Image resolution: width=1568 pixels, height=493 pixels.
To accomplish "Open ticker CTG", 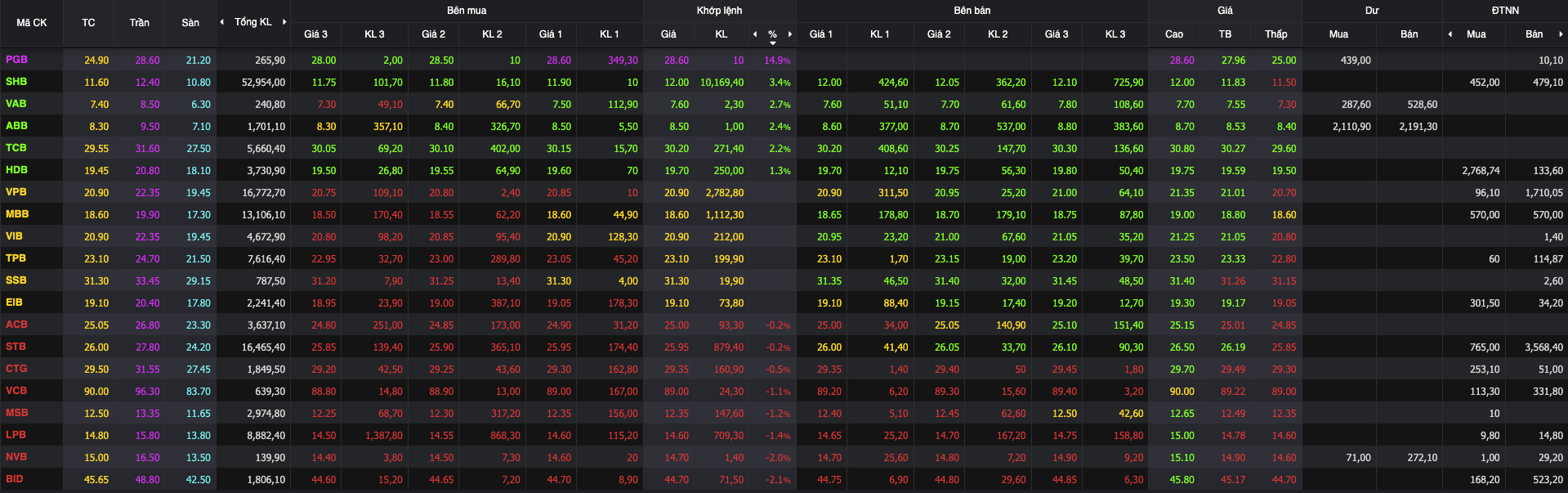I will (16, 369).
